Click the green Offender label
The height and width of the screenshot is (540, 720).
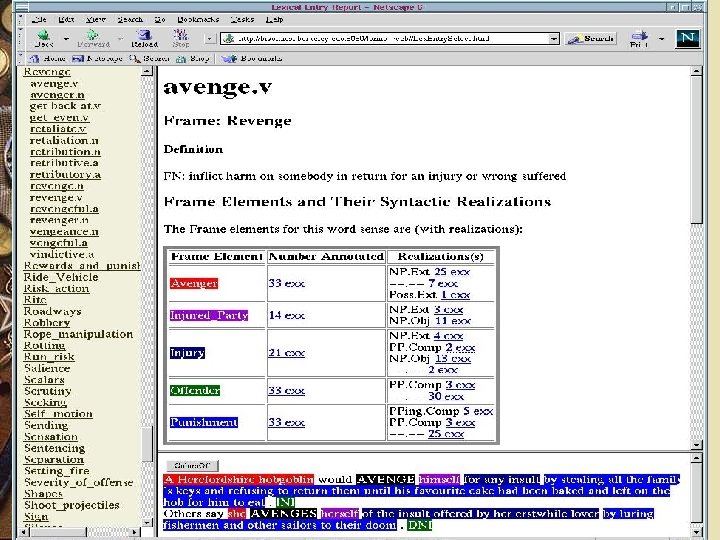195,390
